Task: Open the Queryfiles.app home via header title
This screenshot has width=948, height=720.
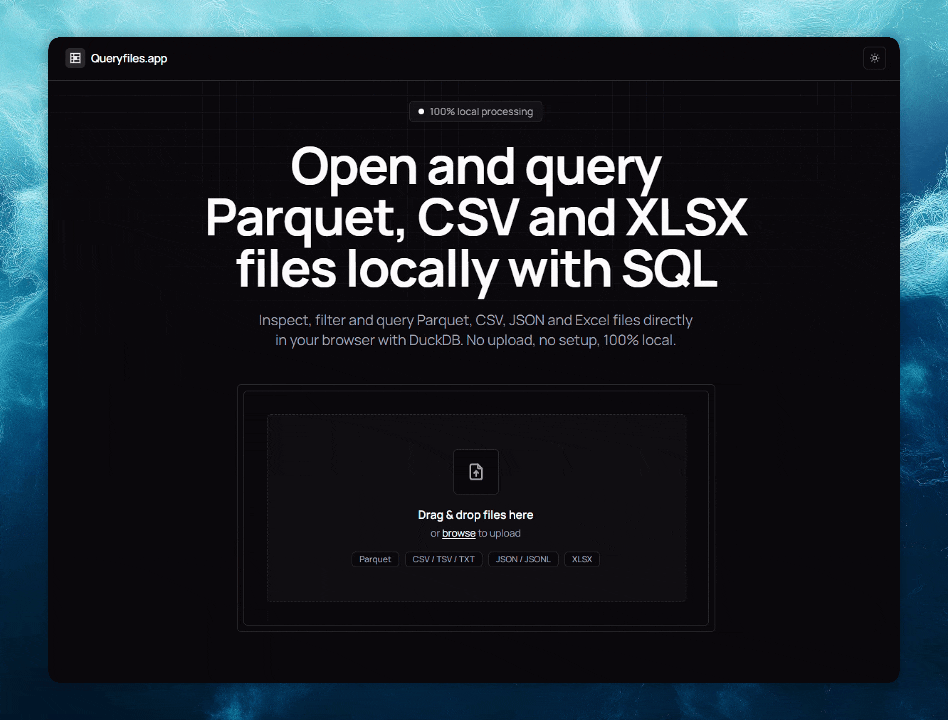Action: [128, 58]
